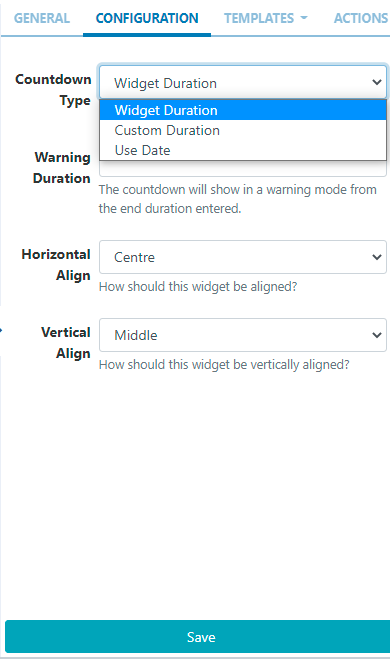Click the caret arrow beside Templates

pos(304,18)
